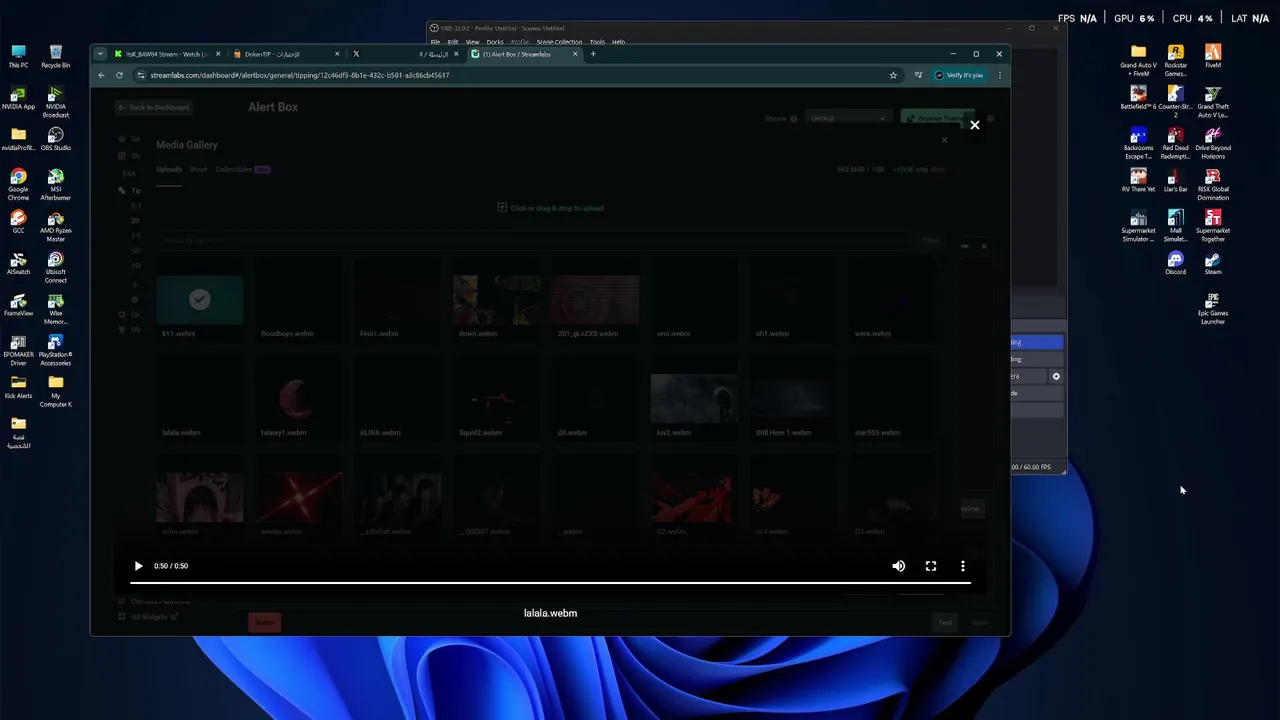The image size is (1280, 720).
Task: Open Scene Collection menu in OBS
Action: pos(559,42)
